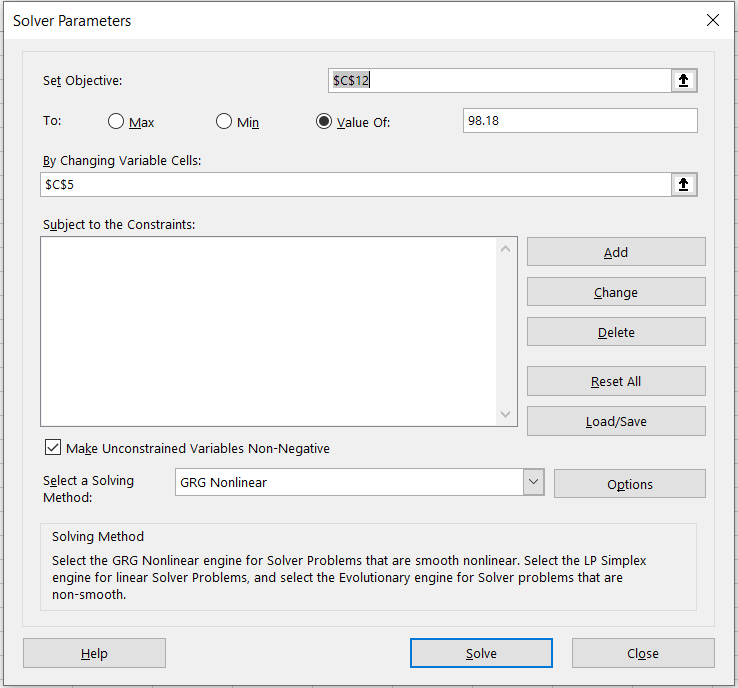Screen dimensions: 738x688
Task: Open the Load/Save dialog
Action: click(616, 421)
